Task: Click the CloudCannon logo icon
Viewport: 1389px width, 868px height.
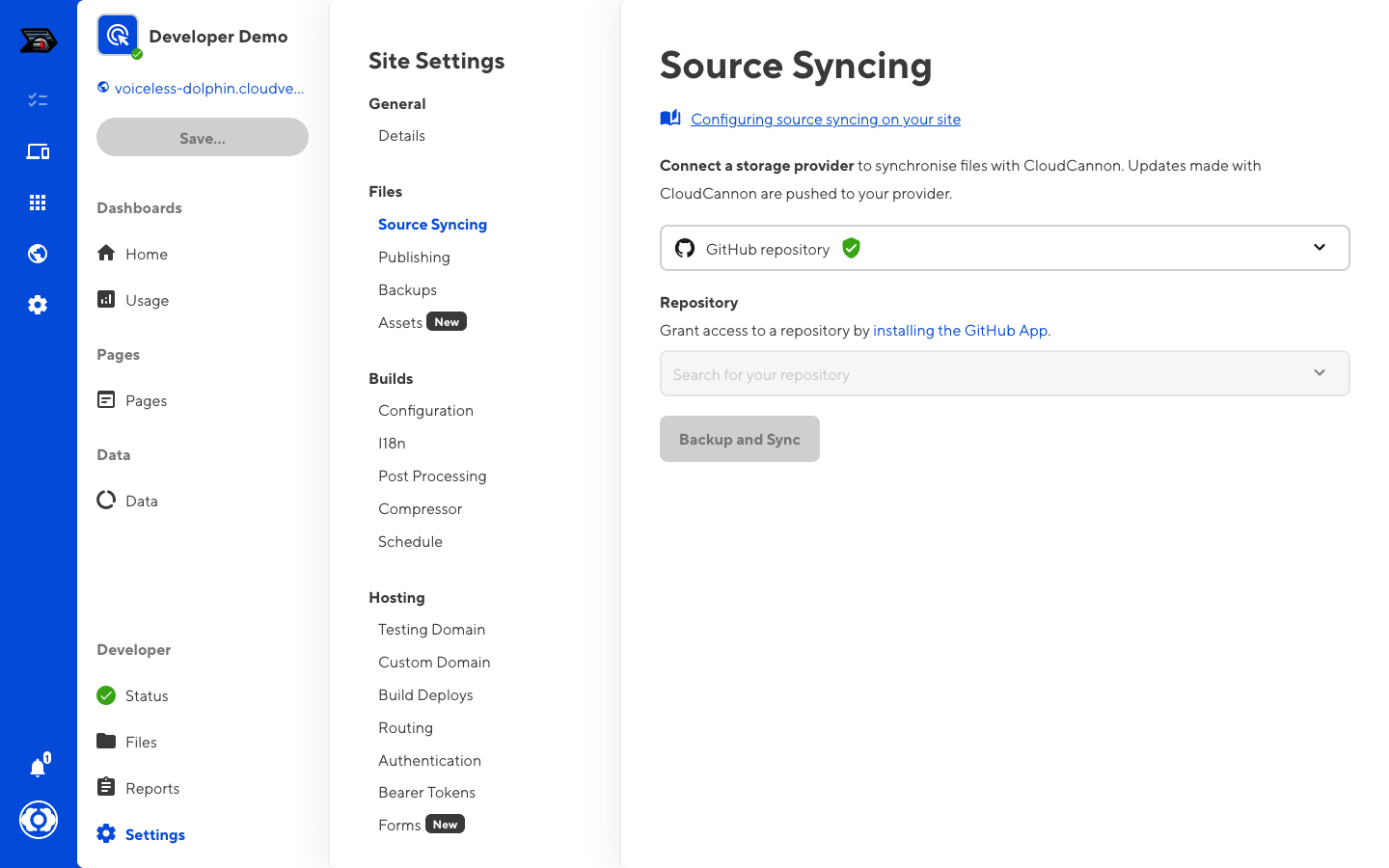Action: (39, 41)
